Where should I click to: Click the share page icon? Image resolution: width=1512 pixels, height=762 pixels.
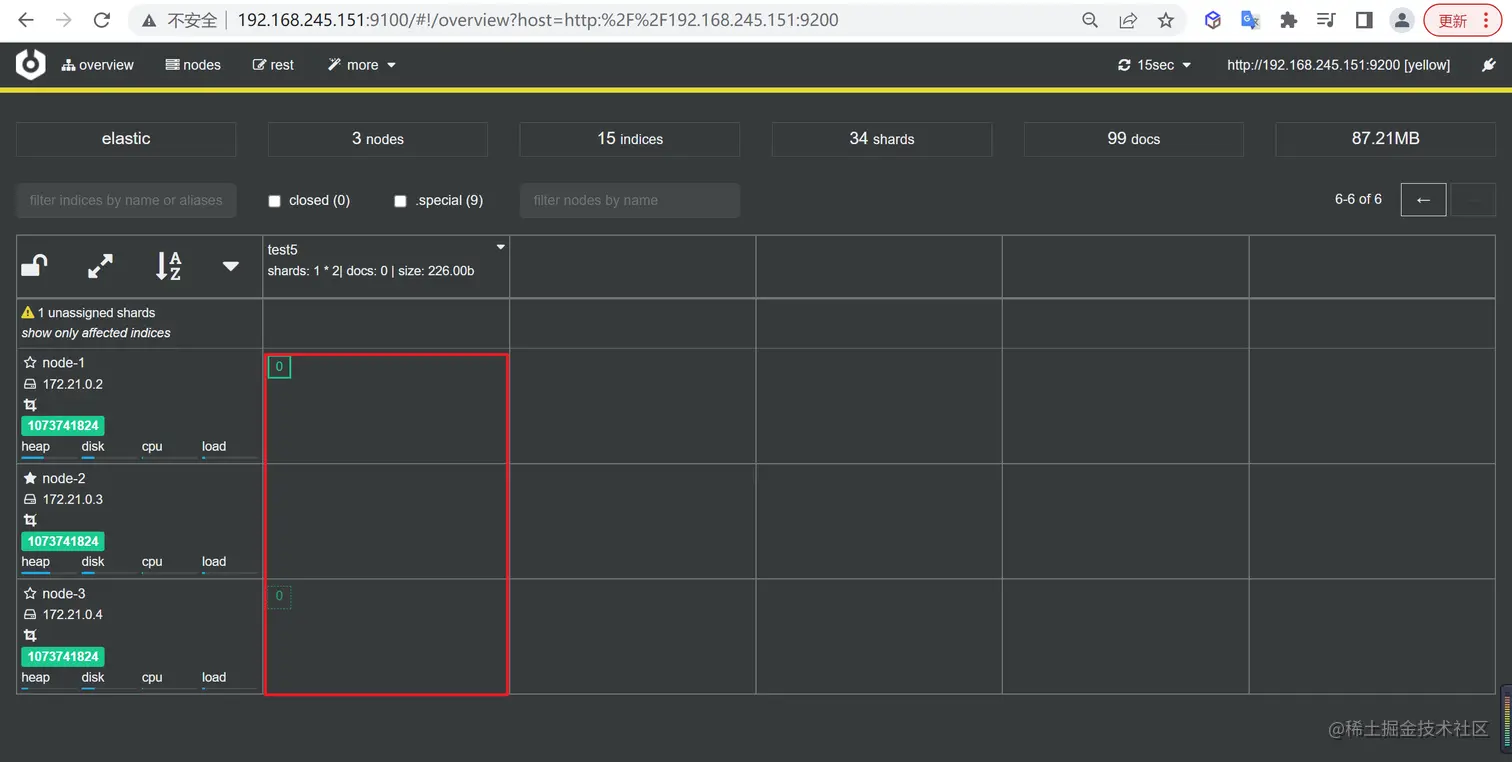(x=1128, y=20)
